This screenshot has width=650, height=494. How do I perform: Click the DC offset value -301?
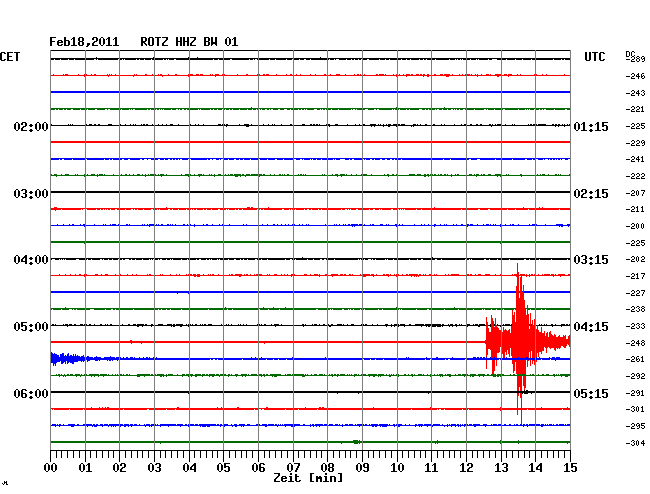tap(635, 409)
